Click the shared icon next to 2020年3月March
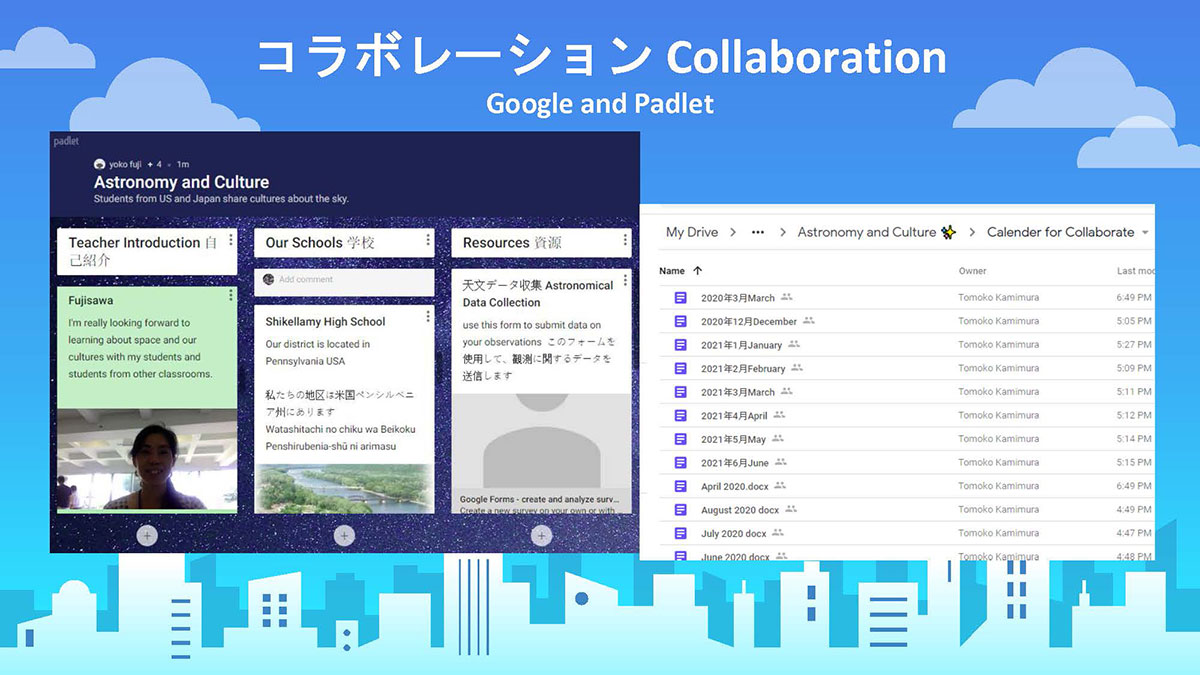The image size is (1200, 675). click(x=787, y=297)
